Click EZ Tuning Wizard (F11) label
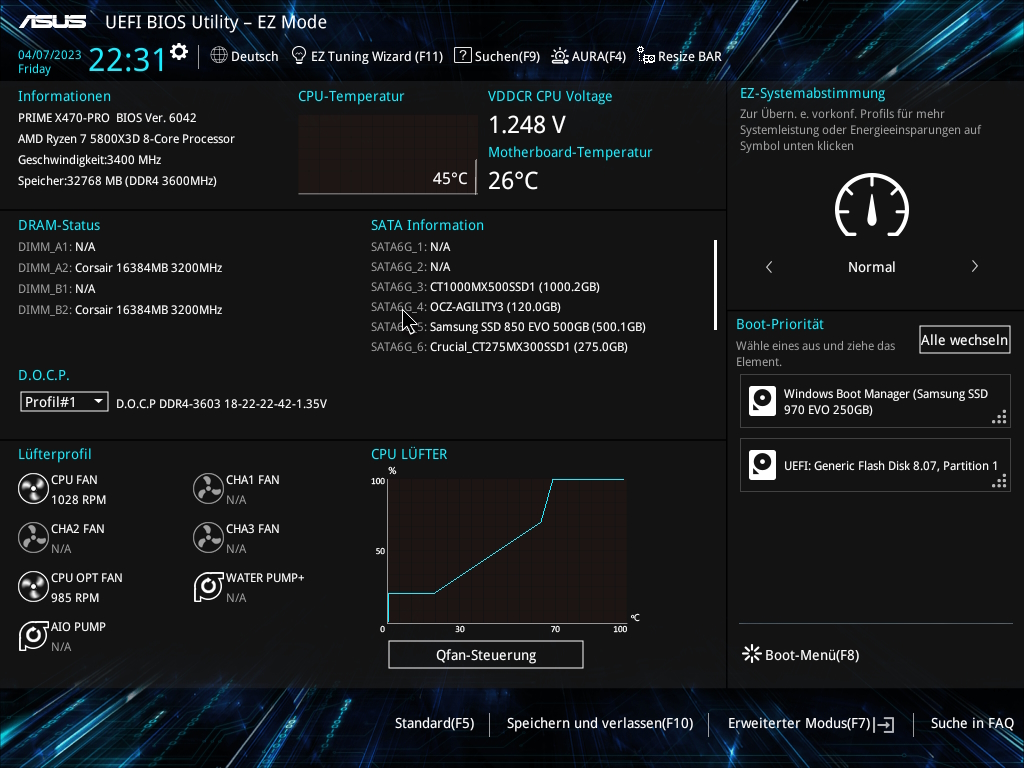This screenshot has height=768, width=1024. 377,56
